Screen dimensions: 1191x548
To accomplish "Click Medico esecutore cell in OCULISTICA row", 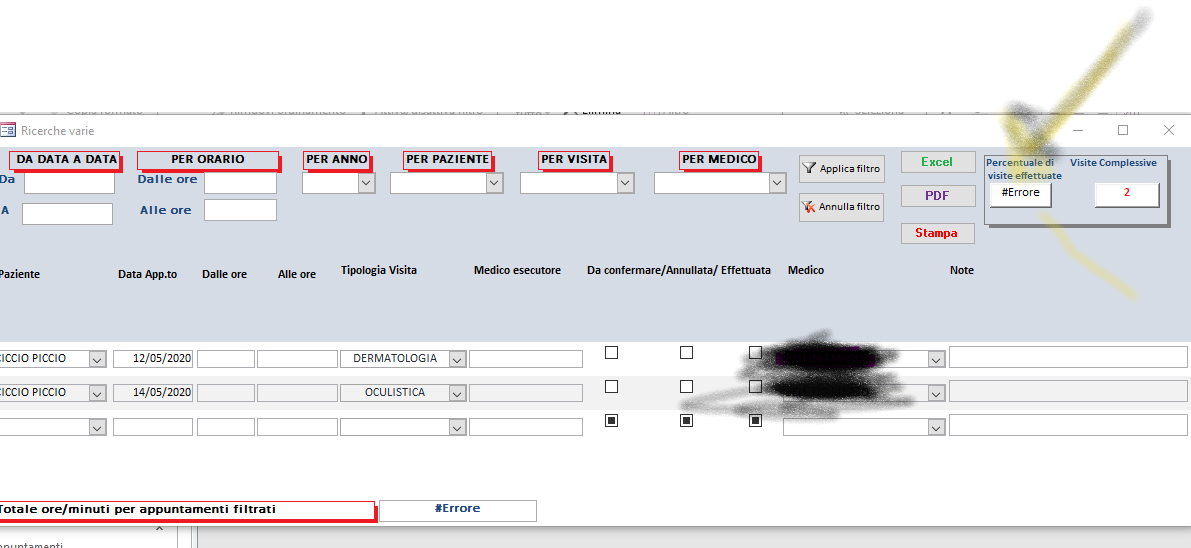I will click(526, 393).
